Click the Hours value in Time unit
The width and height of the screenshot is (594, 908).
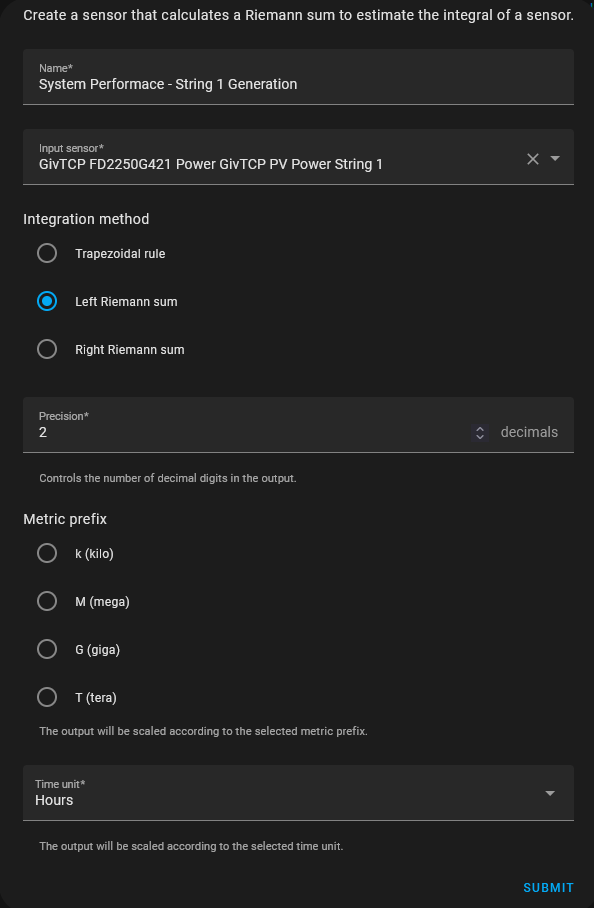54,800
